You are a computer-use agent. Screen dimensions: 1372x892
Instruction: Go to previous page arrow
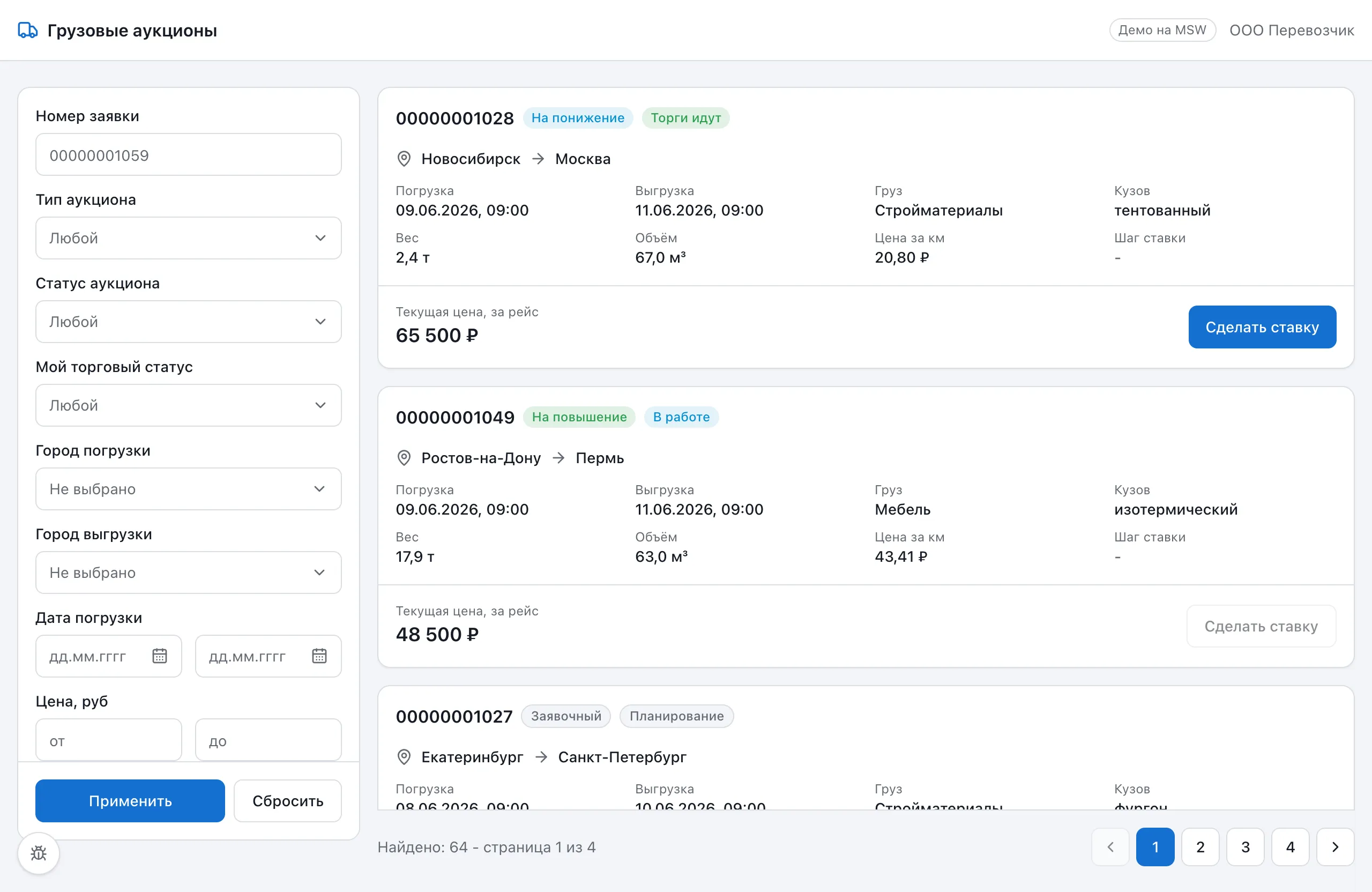pyautogui.click(x=1110, y=847)
